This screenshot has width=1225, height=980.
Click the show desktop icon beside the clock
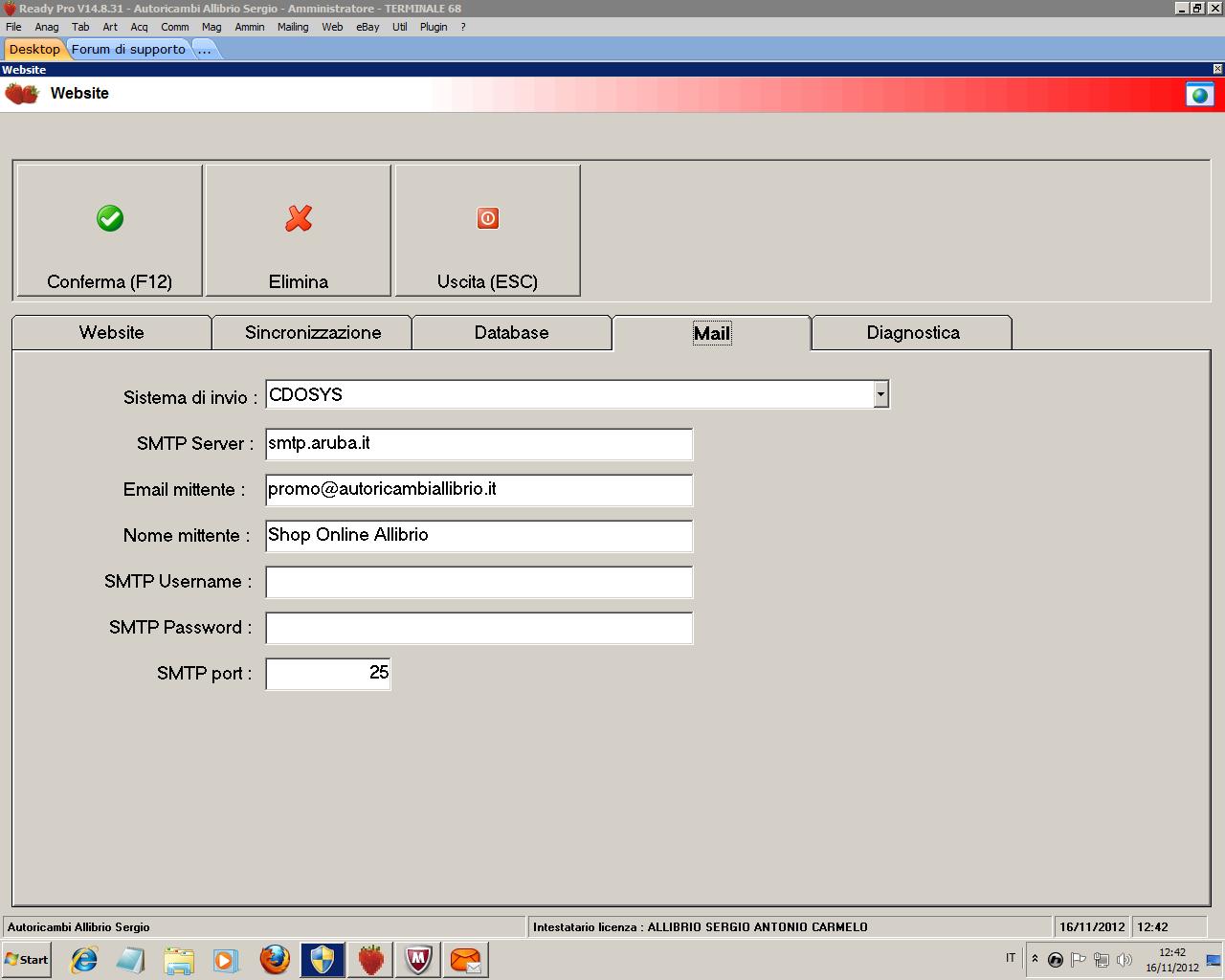coord(1214,959)
